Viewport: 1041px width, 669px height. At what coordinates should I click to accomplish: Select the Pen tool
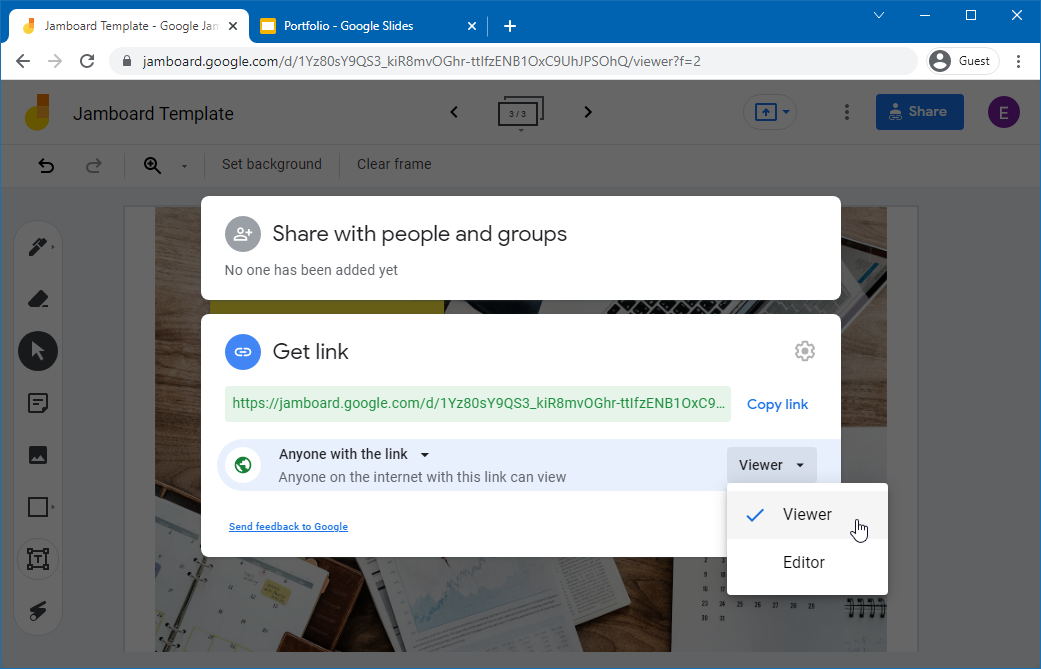click(38, 245)
